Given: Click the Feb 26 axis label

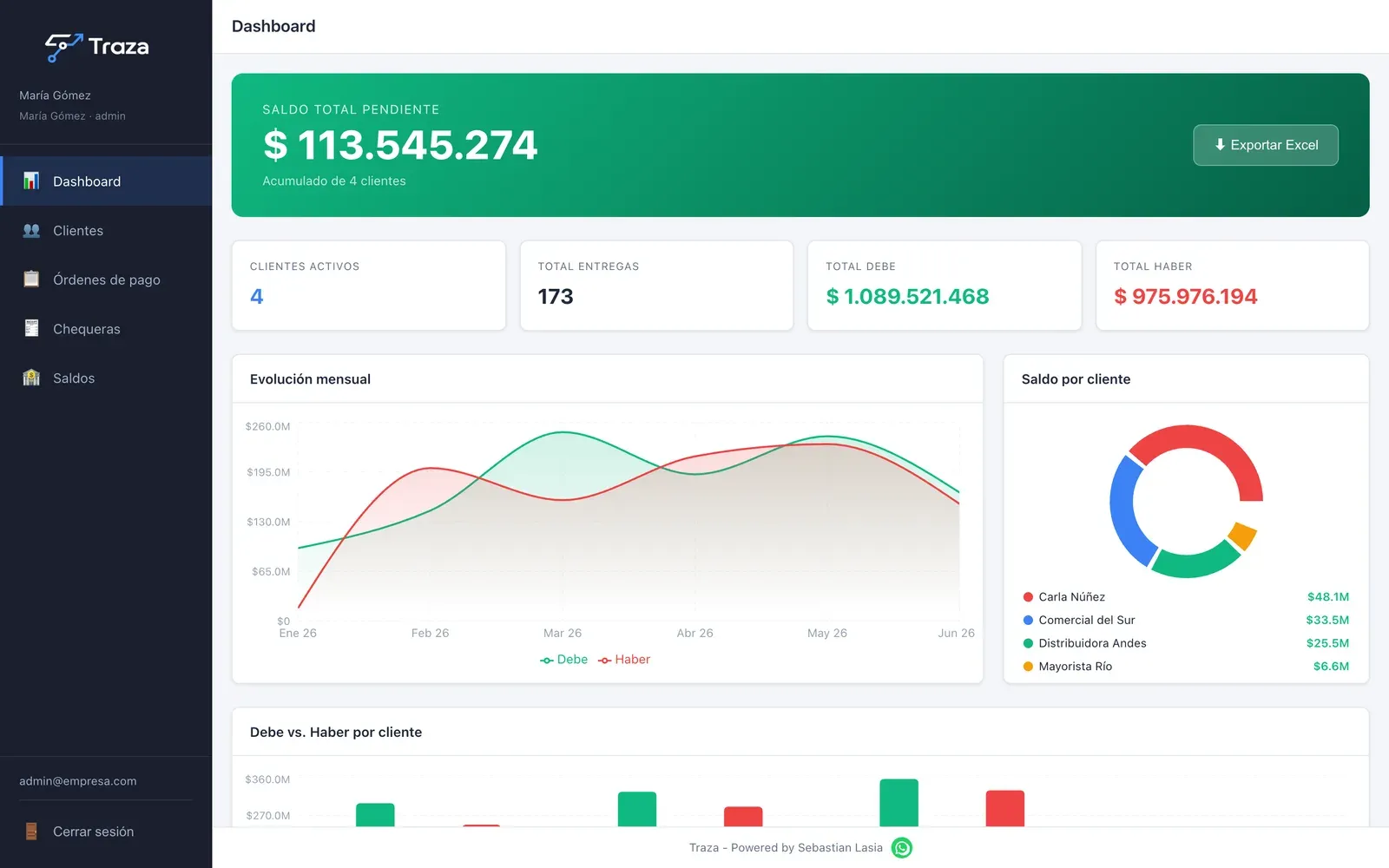Looking at the screenshot, I should pos(430,633).
